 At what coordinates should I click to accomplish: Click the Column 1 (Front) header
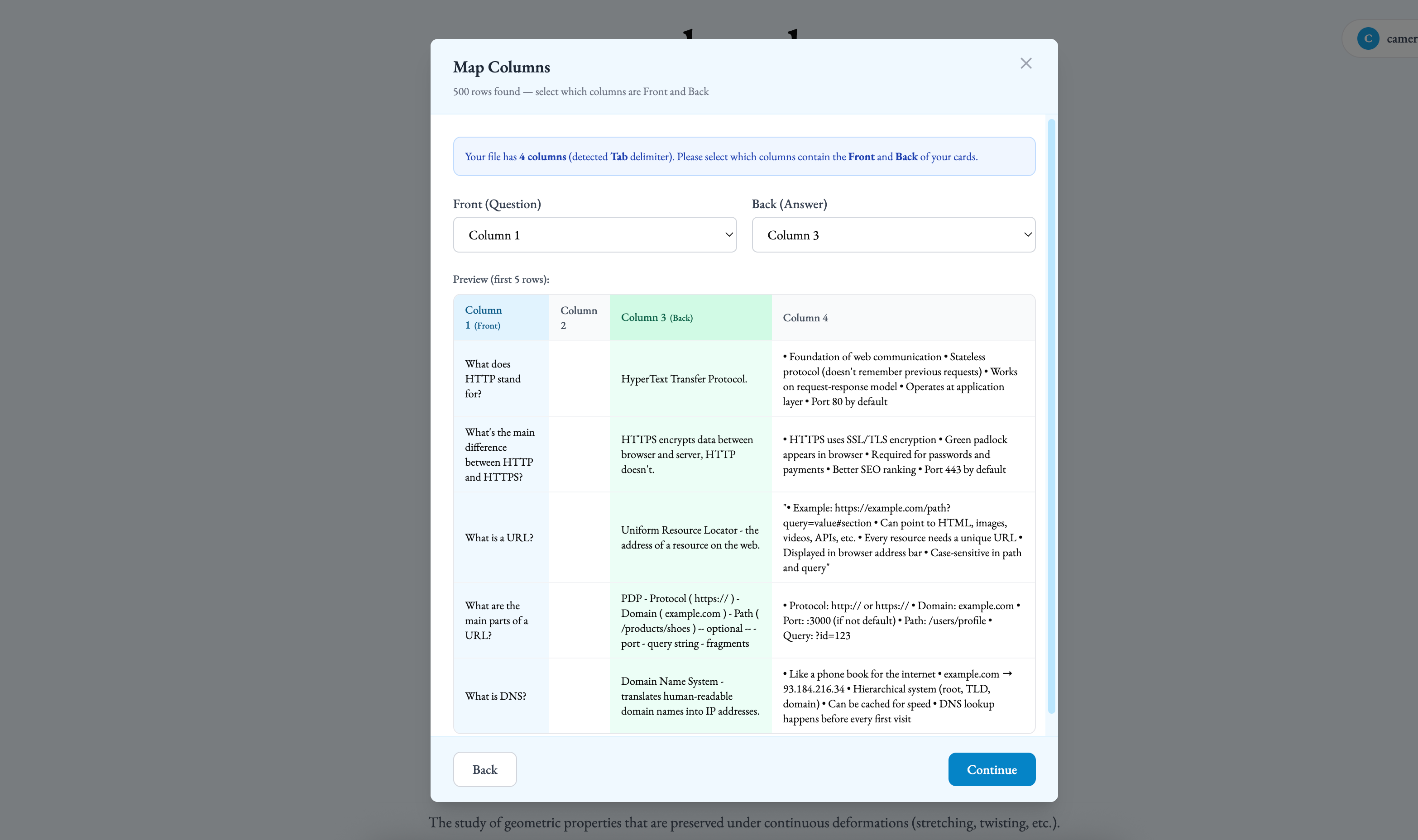[500, 318]
